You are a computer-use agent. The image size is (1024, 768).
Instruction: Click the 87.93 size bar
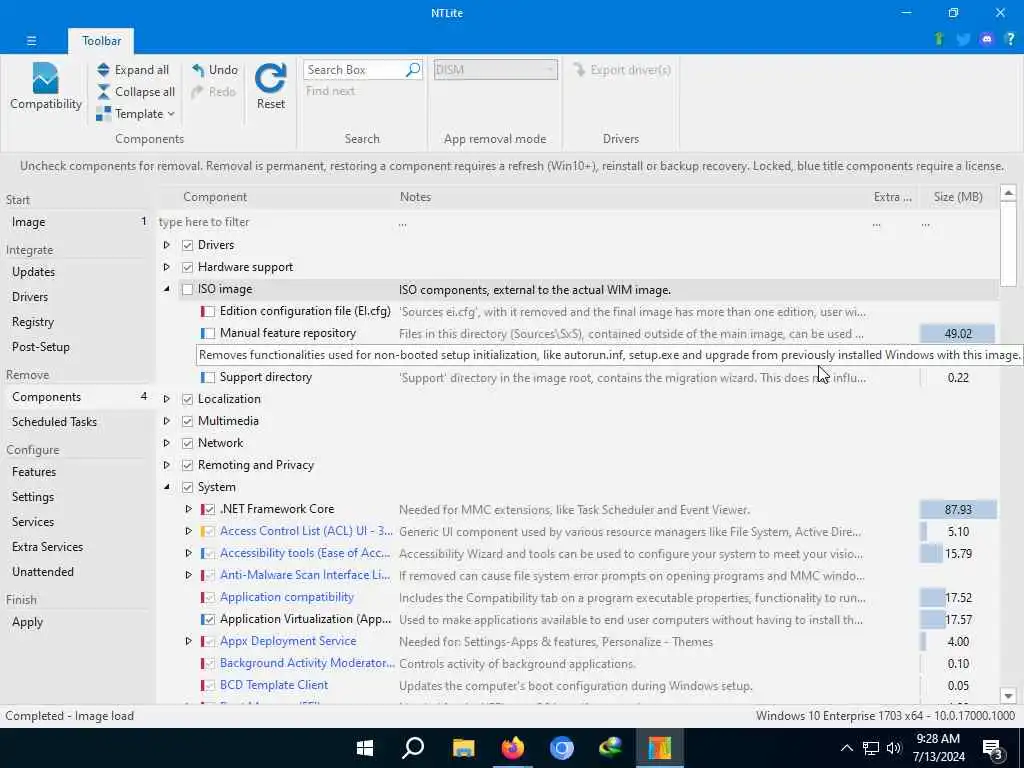[x=958, y=509]
